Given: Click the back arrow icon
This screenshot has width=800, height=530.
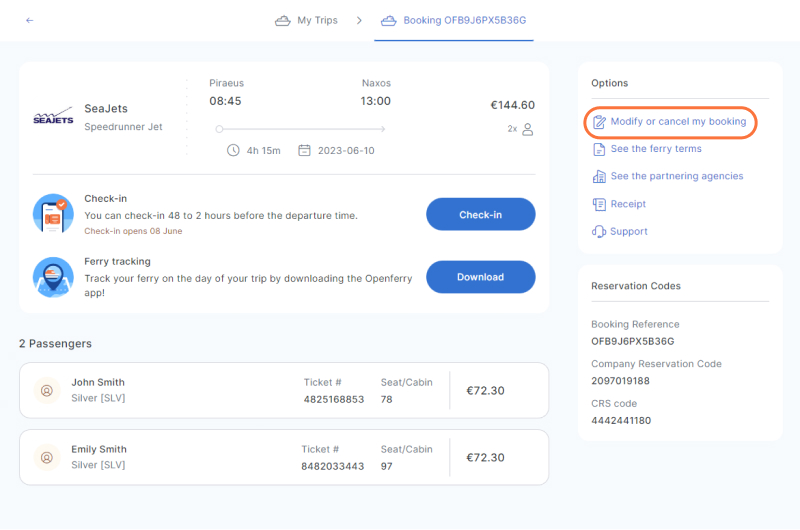Looking at the screenshot, I should [x=30, y=20].
